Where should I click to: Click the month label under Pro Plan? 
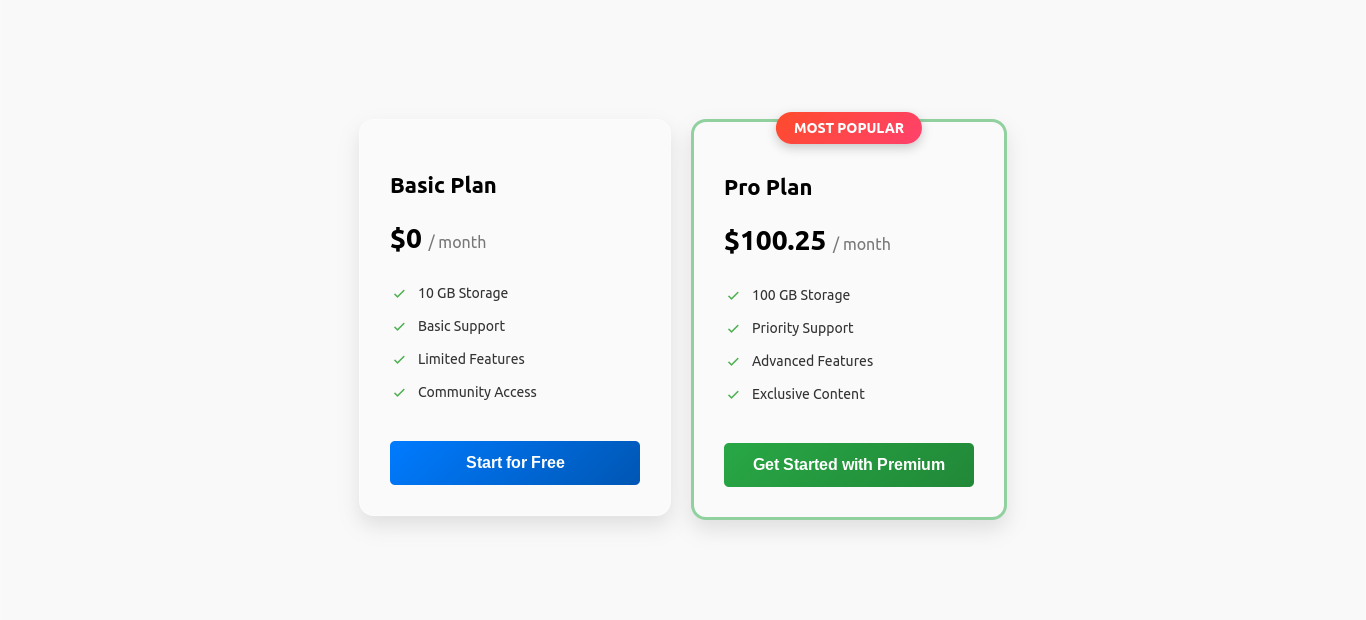click(x=862, y=244)
